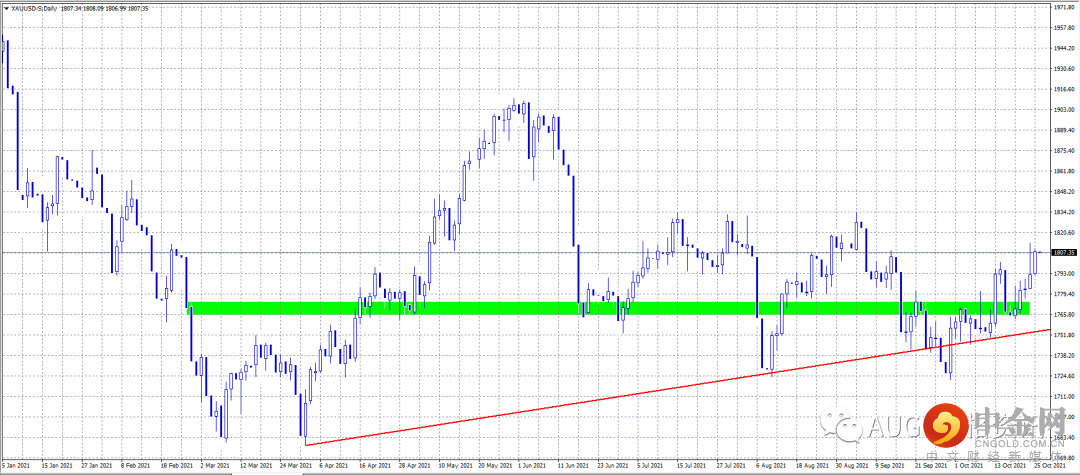The height and width of the screenshot is (475, 1080).
Task: Click the 1944.20 price axis label
Action: coord(1064,48)
